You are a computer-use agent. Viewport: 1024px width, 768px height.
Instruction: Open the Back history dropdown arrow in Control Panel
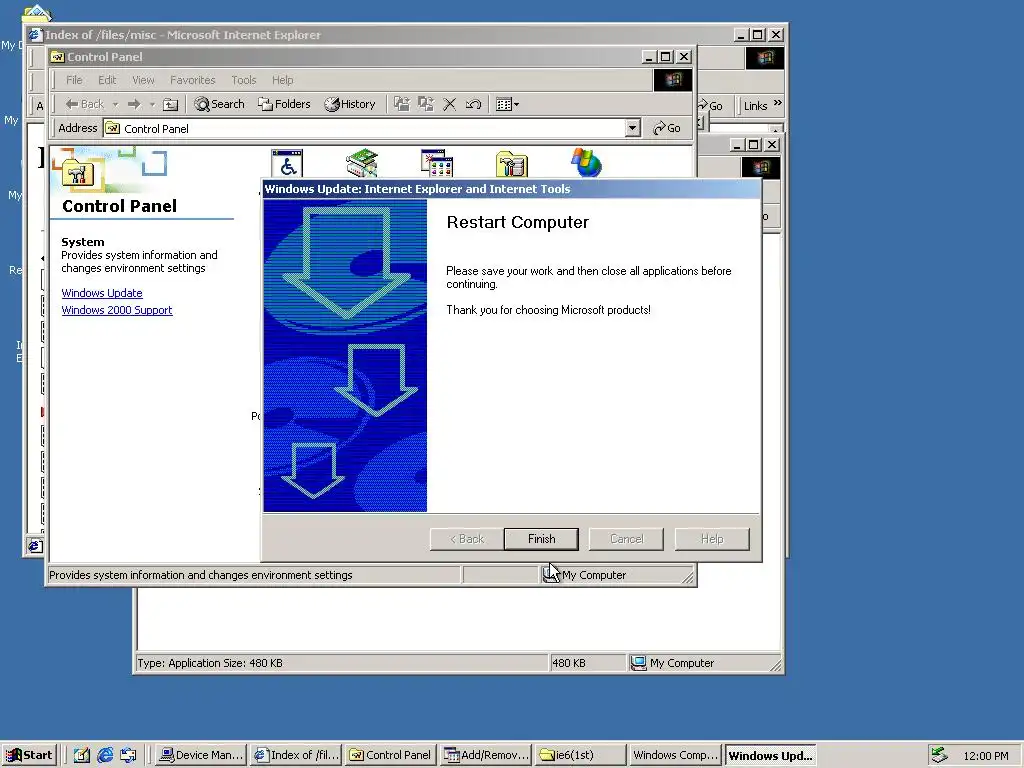point(115,104)
